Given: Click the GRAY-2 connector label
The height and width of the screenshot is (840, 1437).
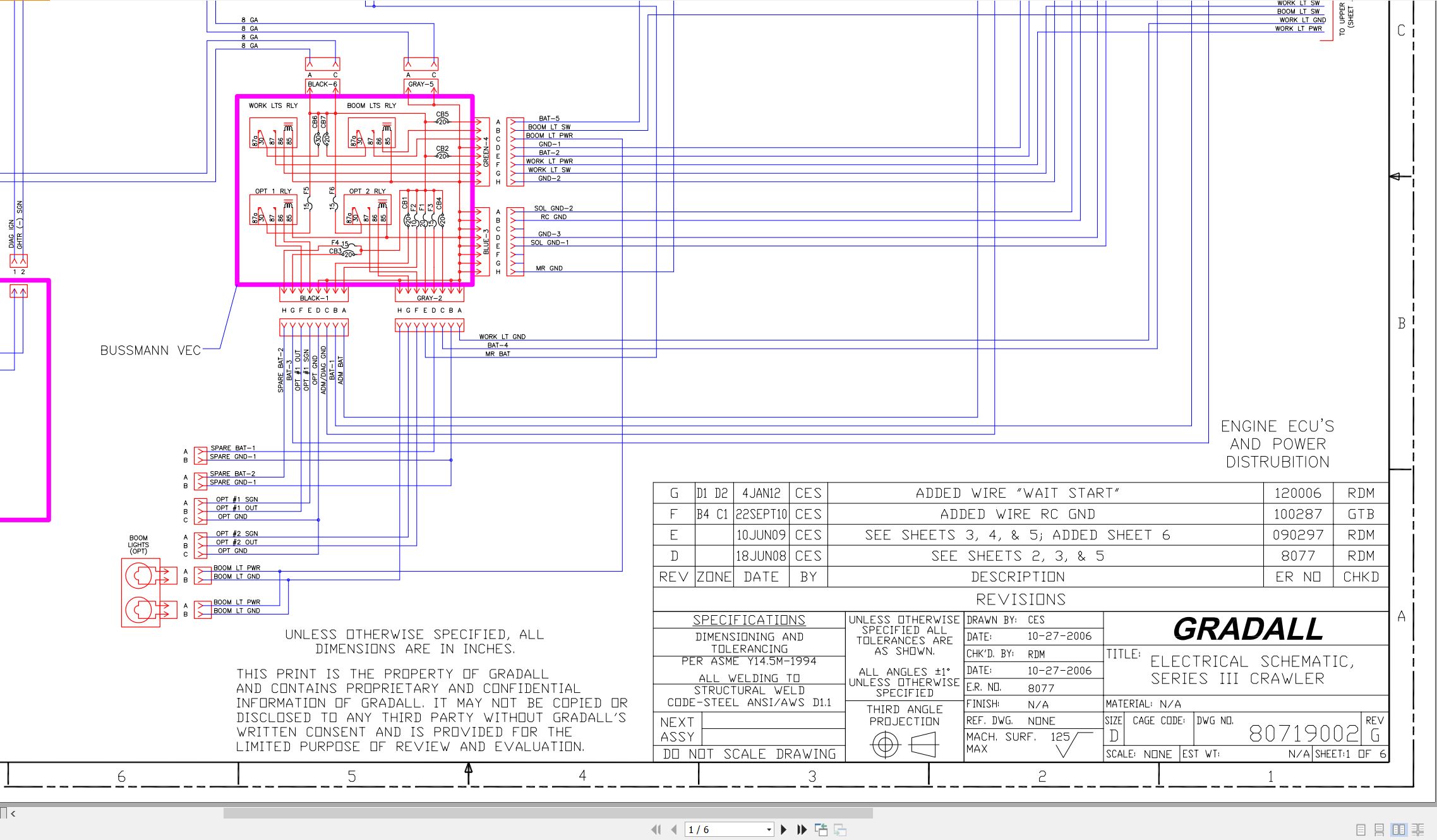Looking at the screenshot, I should tap(430, 298).
